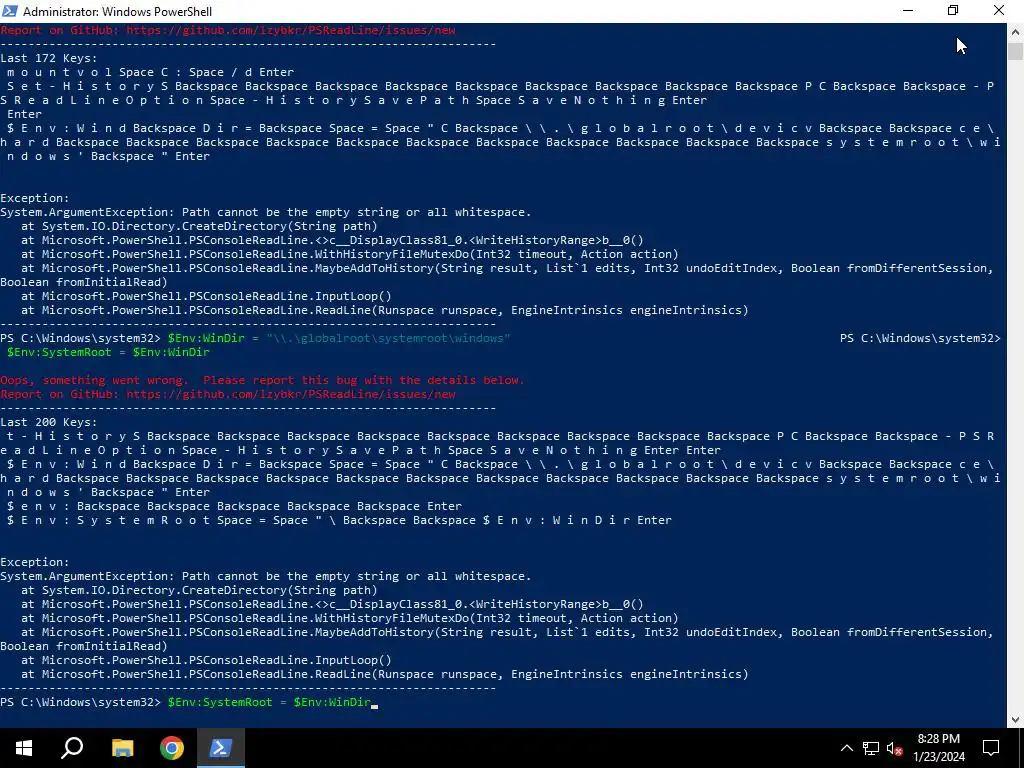Open the Windows Start menu

(x=24, y=748)
